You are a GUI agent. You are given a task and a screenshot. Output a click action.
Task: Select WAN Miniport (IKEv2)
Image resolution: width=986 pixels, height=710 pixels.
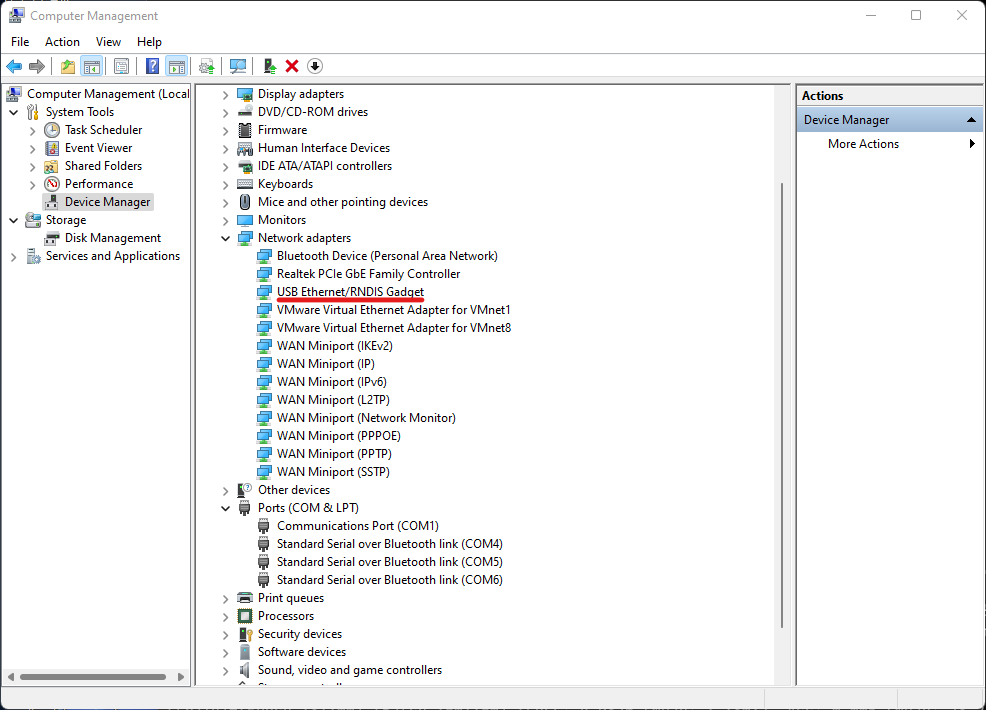[x=335, y=346]
